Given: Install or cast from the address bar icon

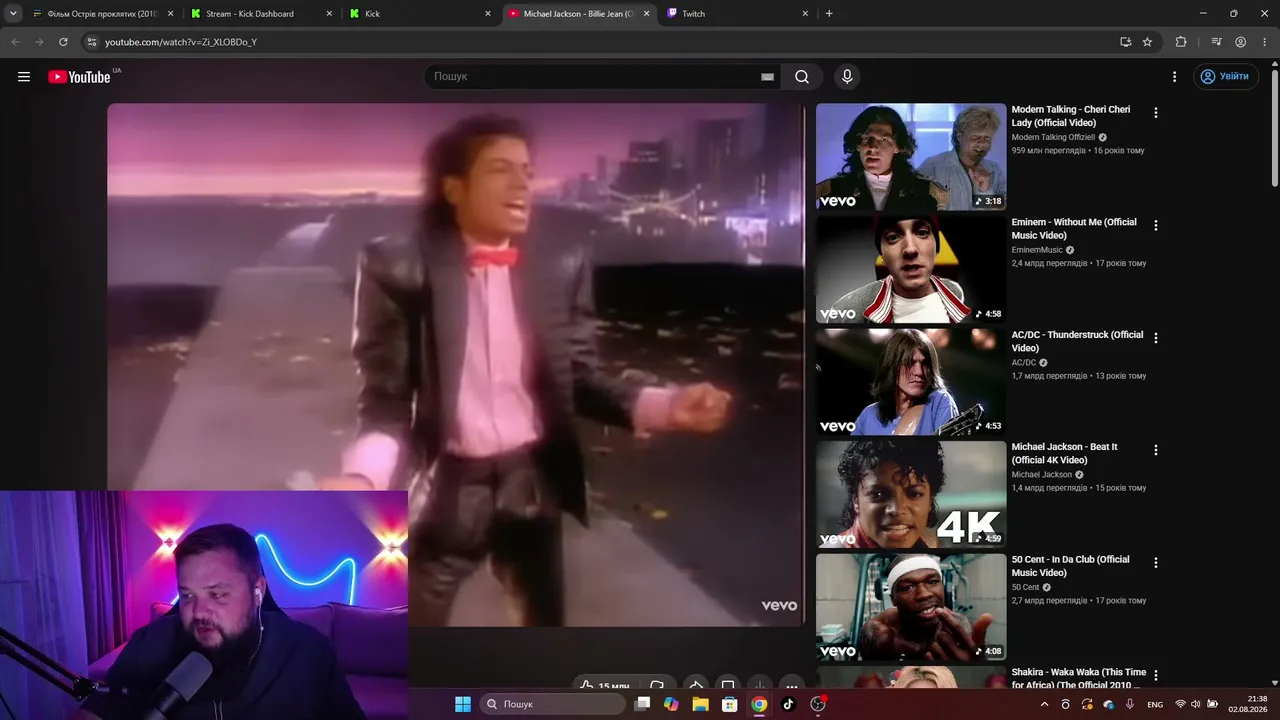Looking at the screenshot, I should point(1125,42).
